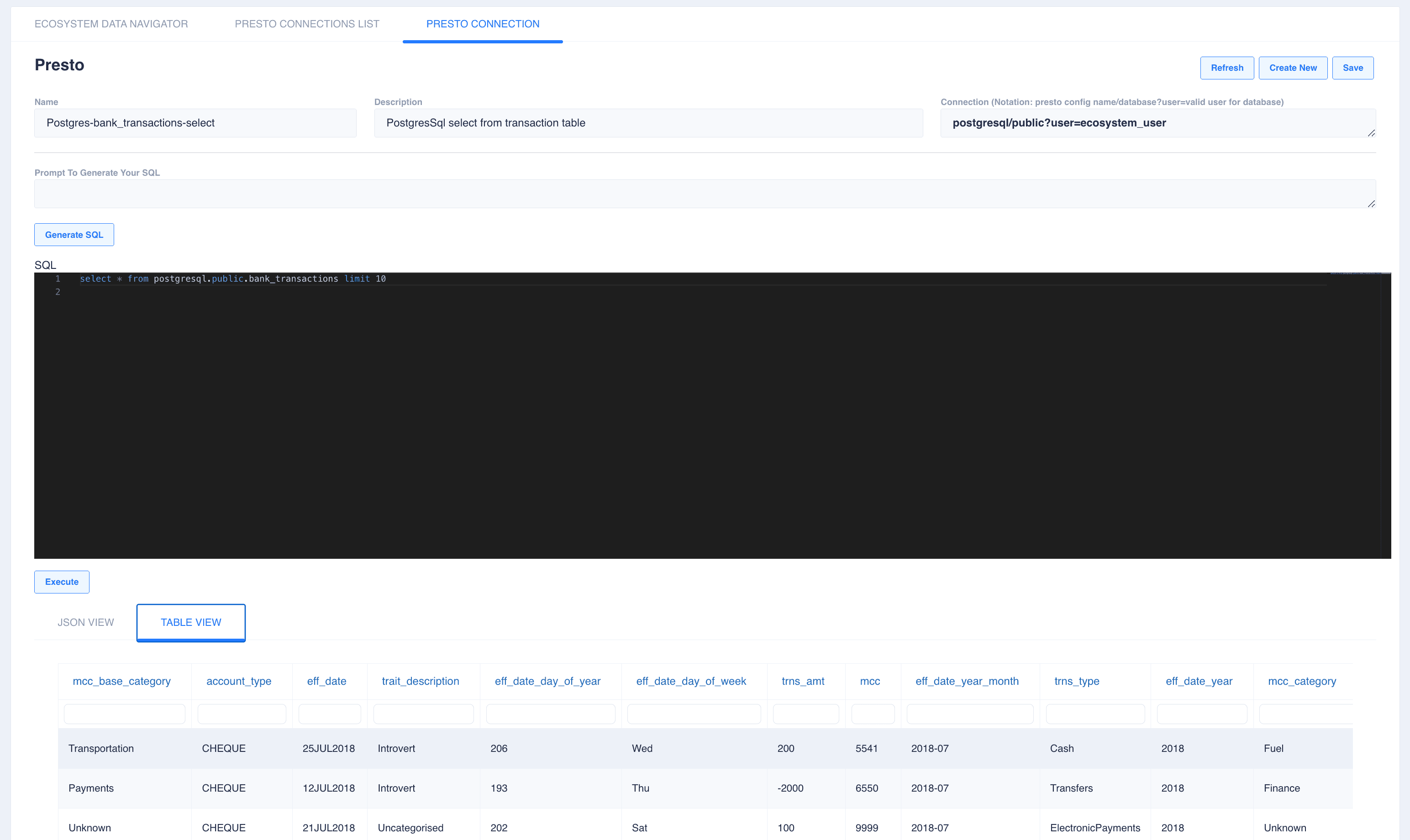1410x840 pixels.
Task: Click the account_type filter box
Action: pos(242,714)
